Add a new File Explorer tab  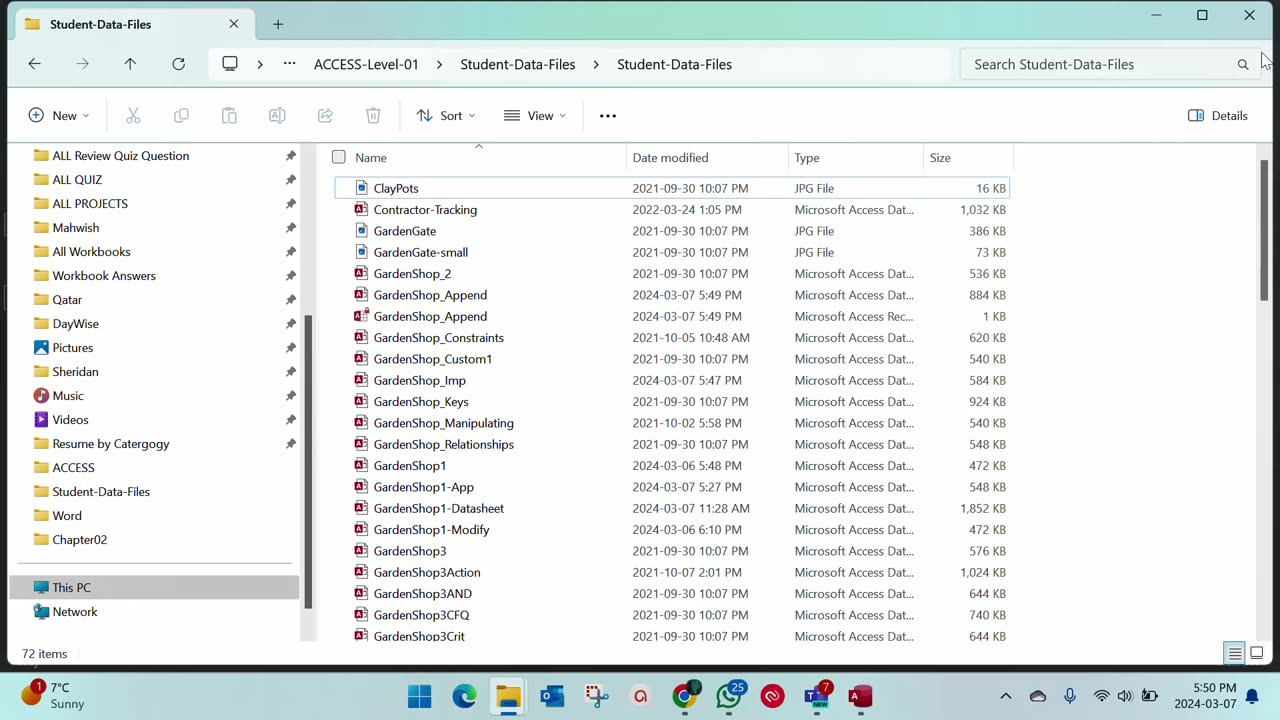point(278,24)
